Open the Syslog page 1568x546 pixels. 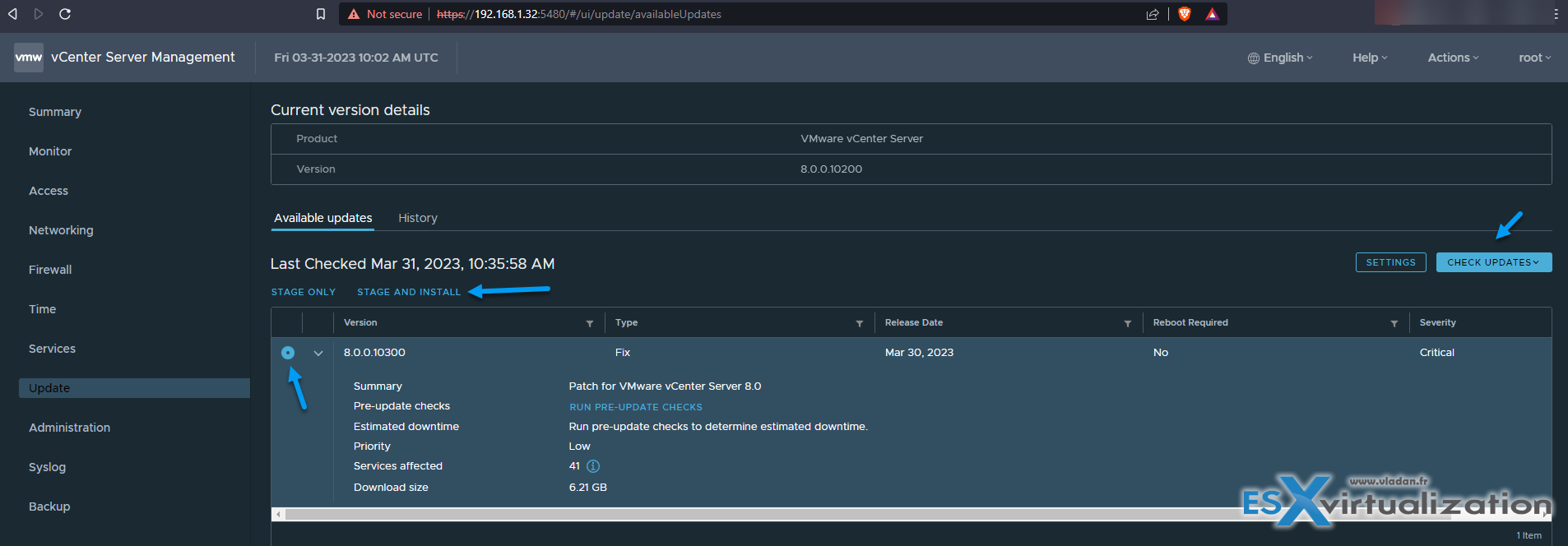47,467
